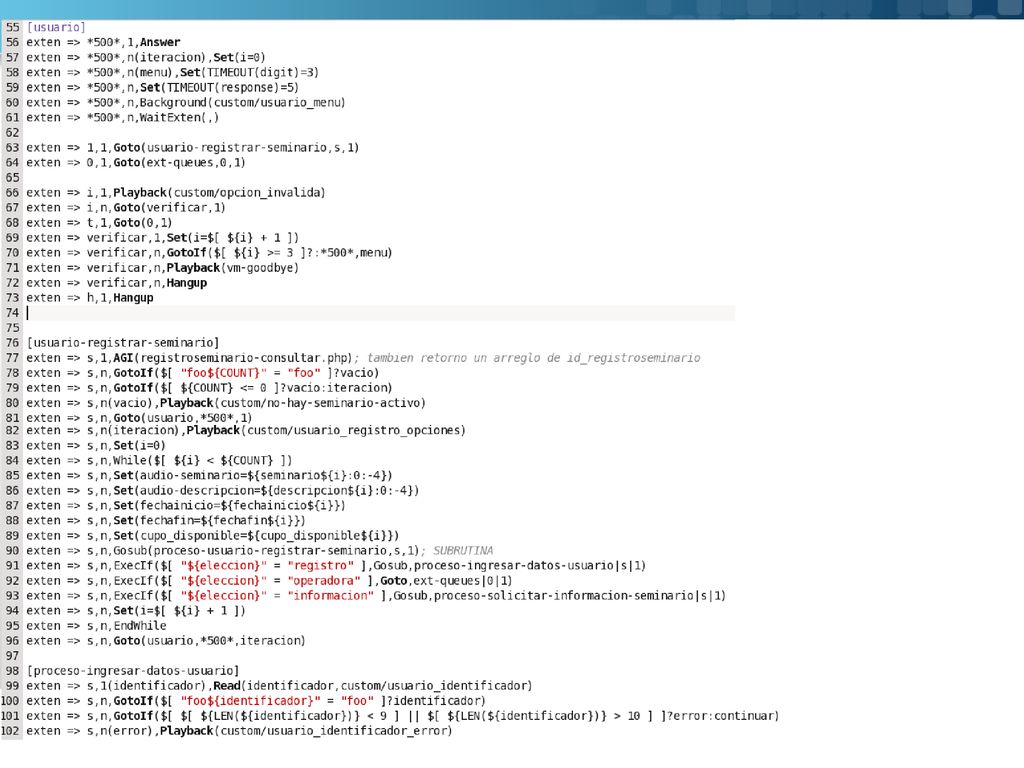Image resolution: width=1024 pixels, height=768 pixels.
Task: Click the SUBRUTINA comment on line 90
Action: [463, 551]
